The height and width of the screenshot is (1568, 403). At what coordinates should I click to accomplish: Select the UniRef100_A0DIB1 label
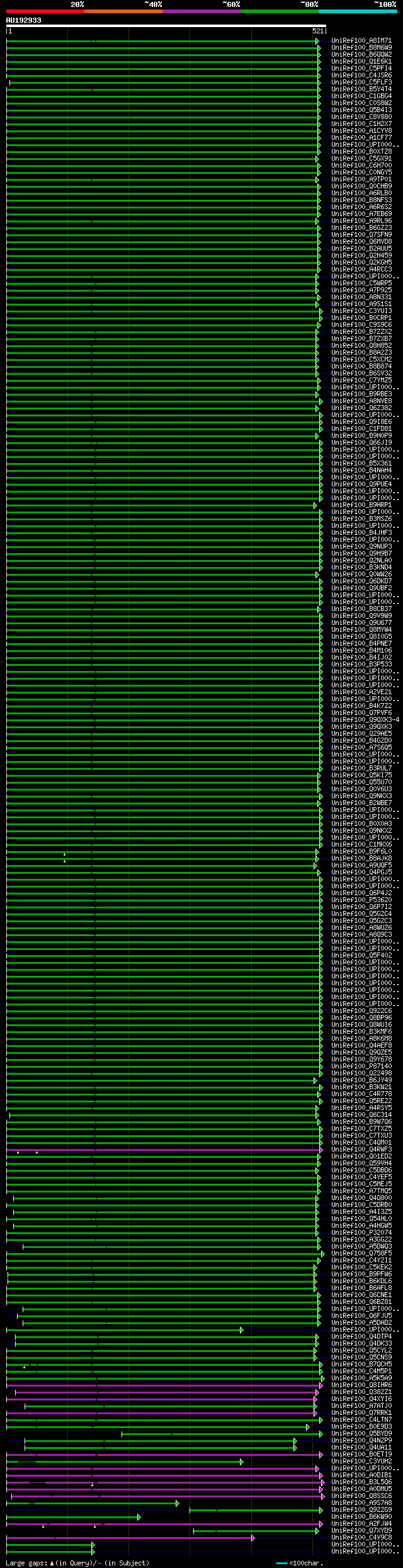point(361,1475)
